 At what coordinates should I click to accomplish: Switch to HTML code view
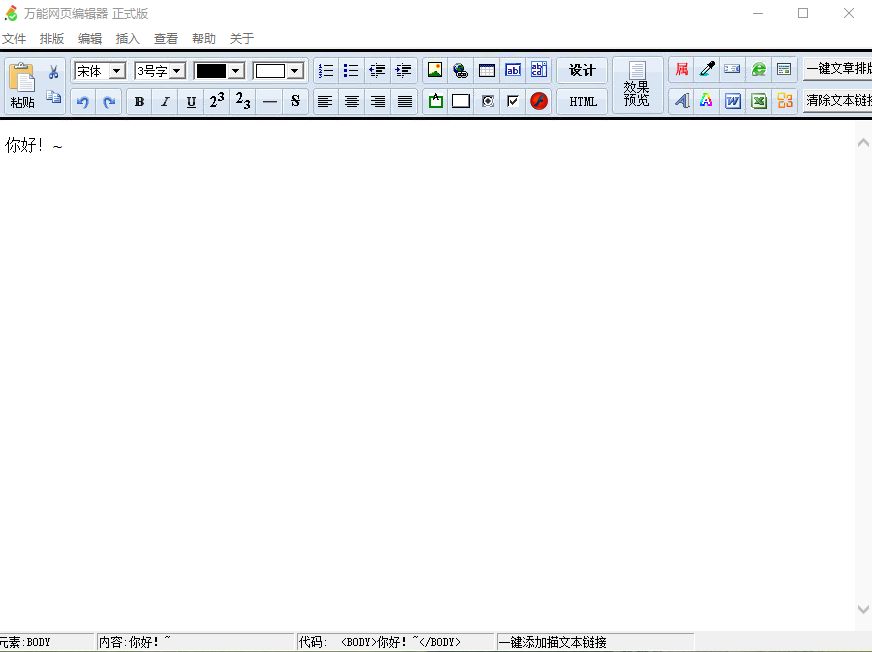coord(582,101)
